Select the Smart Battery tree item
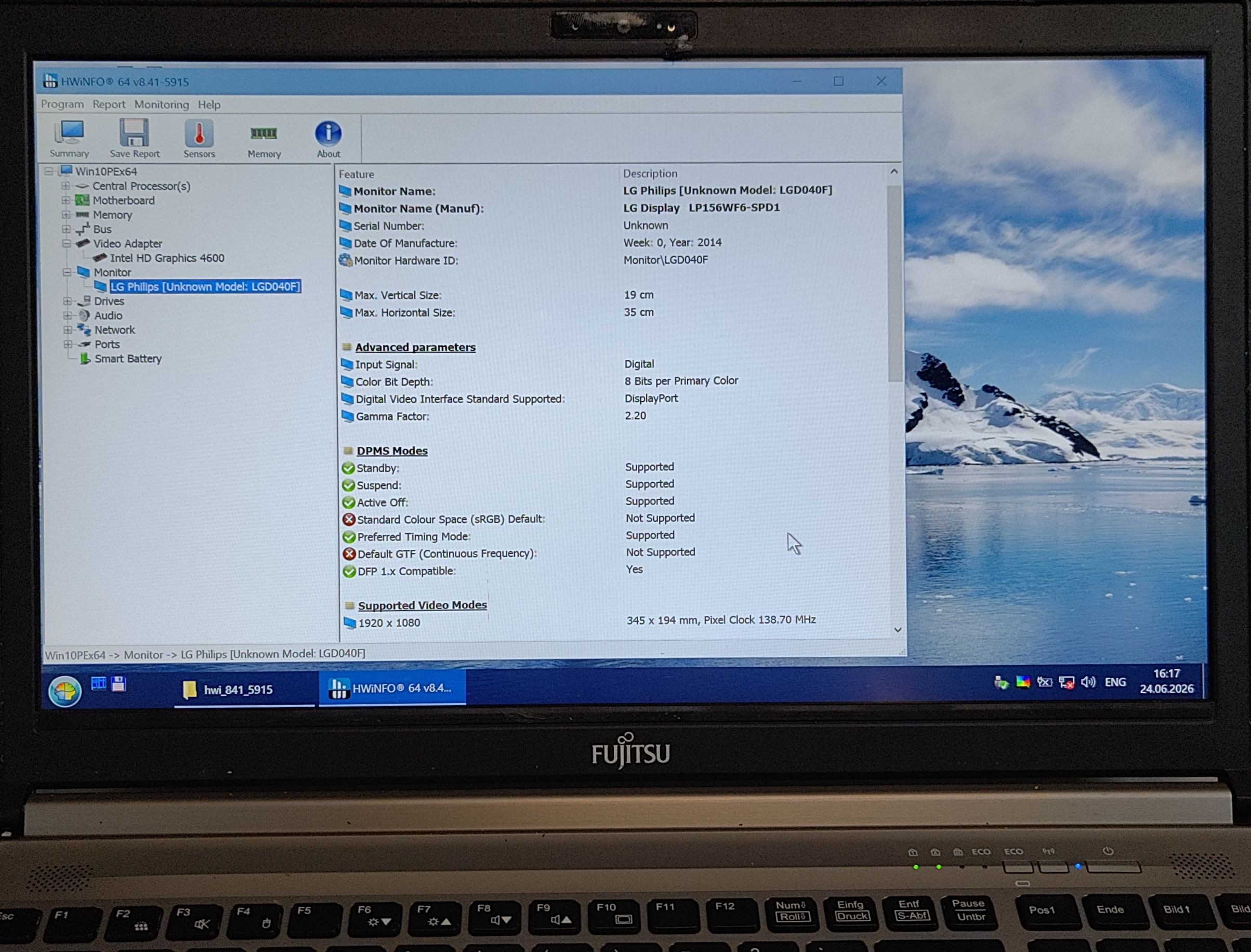The image size is (1251, 952). (128, 359)
